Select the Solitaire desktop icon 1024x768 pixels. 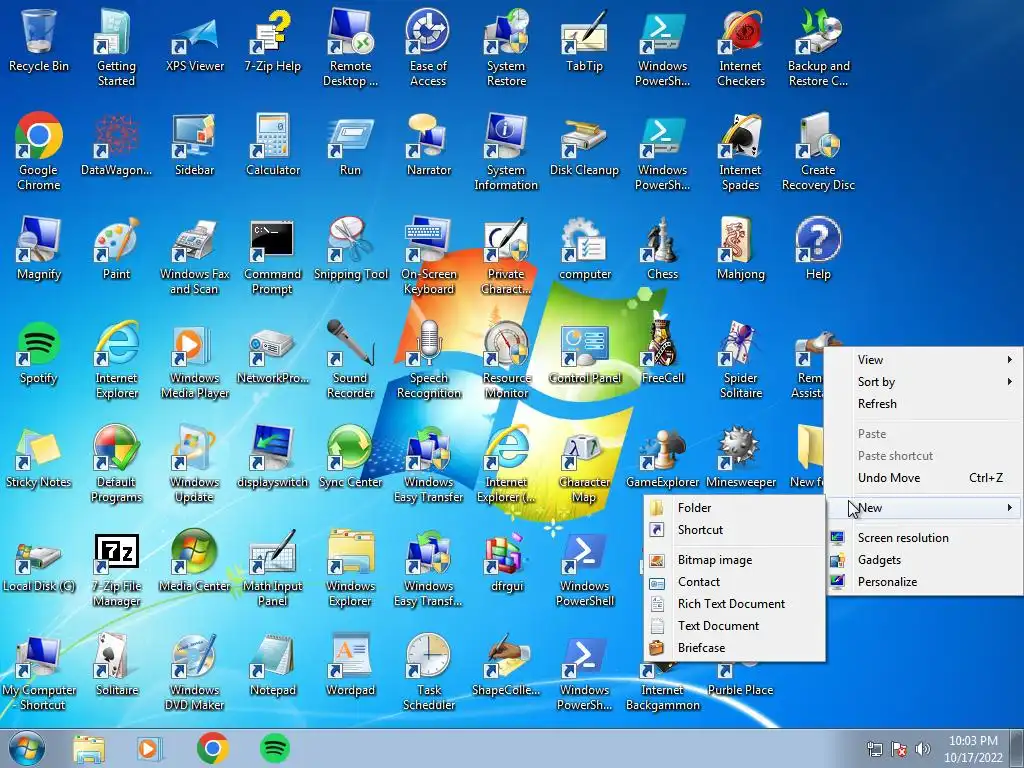coord(117,665)
